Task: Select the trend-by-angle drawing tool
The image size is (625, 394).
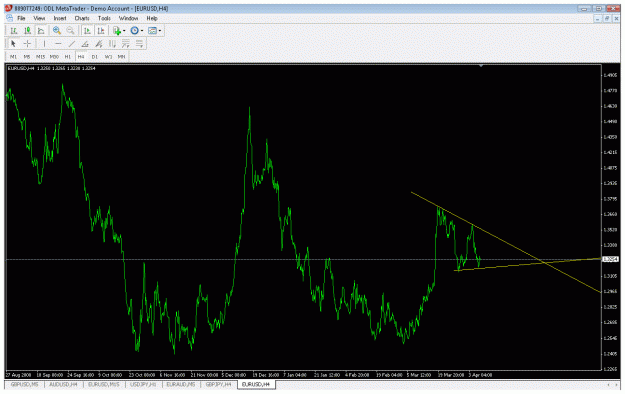Action: point(85,43)
